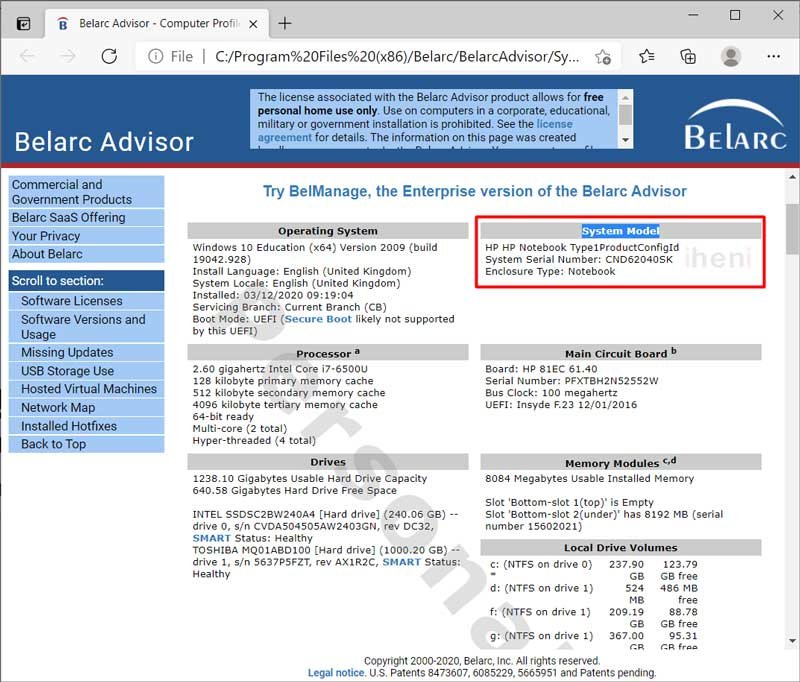Click the page scrollbar up arrow
The height and width of the screenshot is (682, 800).
point(792,177)
